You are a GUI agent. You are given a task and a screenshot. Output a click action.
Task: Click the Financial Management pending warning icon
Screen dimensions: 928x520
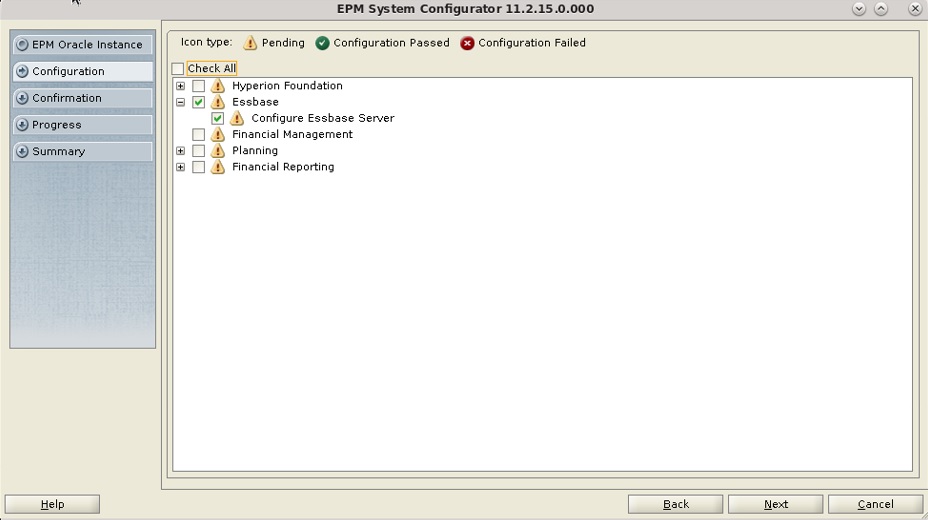[218, 134]
